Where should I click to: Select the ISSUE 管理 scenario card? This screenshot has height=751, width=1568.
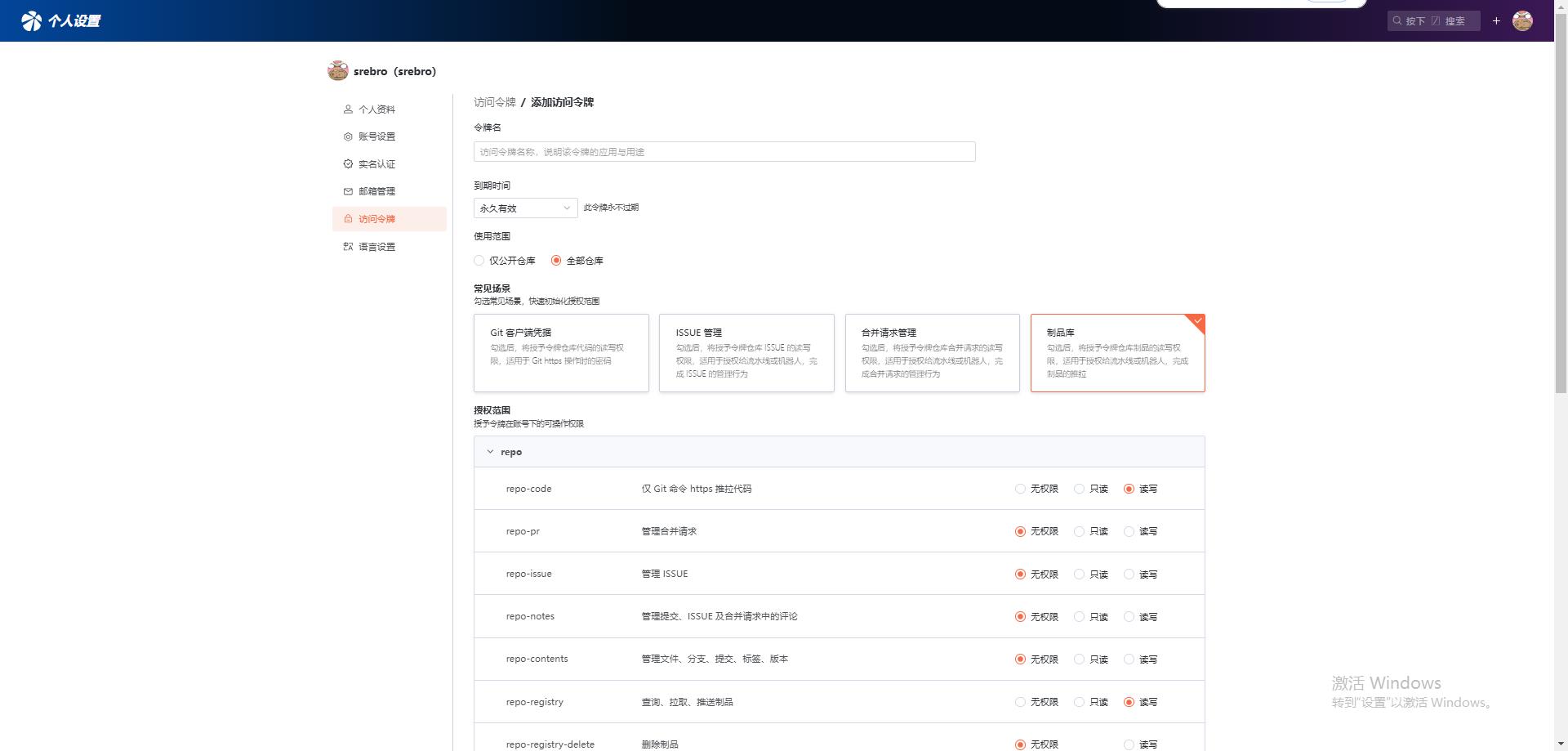coord(746,353)
